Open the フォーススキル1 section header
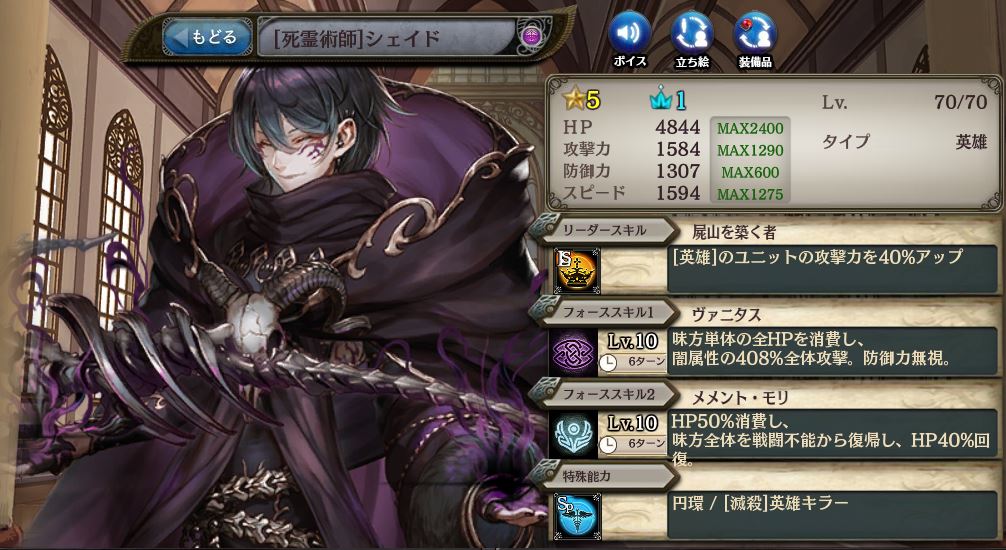1006x550 pixels. [603, 313]
